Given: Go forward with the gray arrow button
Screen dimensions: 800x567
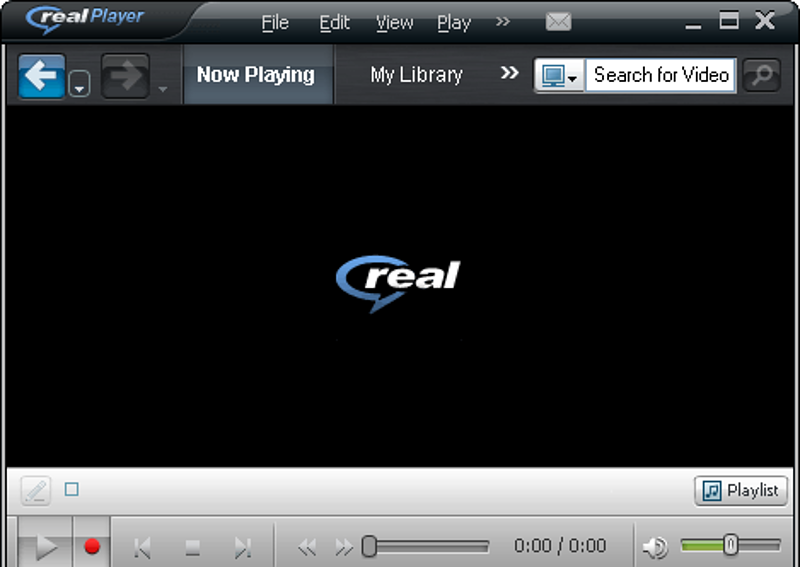Looking at the screenshot, I should [125, 76].
